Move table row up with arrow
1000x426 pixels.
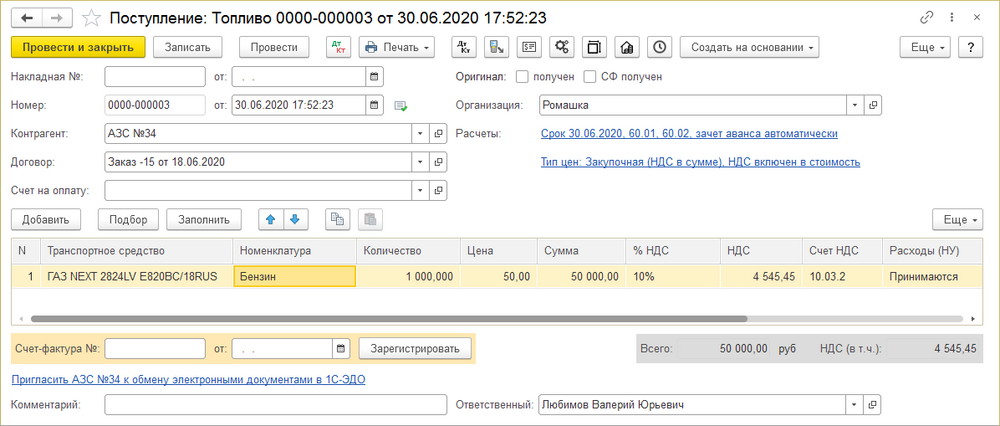pyautogui.click(x=270, y=219)
